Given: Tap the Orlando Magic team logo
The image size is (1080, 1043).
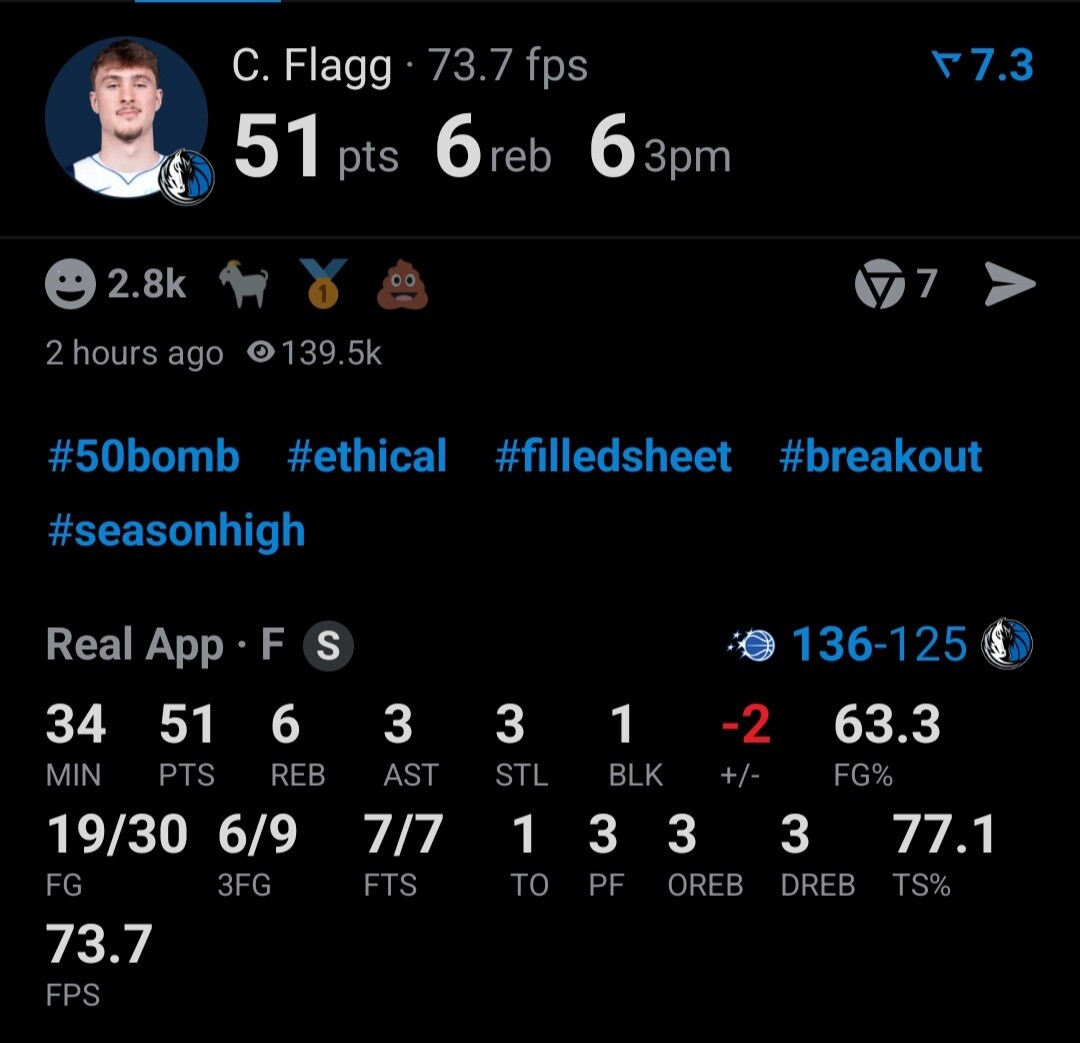Looking at the screenshot, I should coord(753,645).
